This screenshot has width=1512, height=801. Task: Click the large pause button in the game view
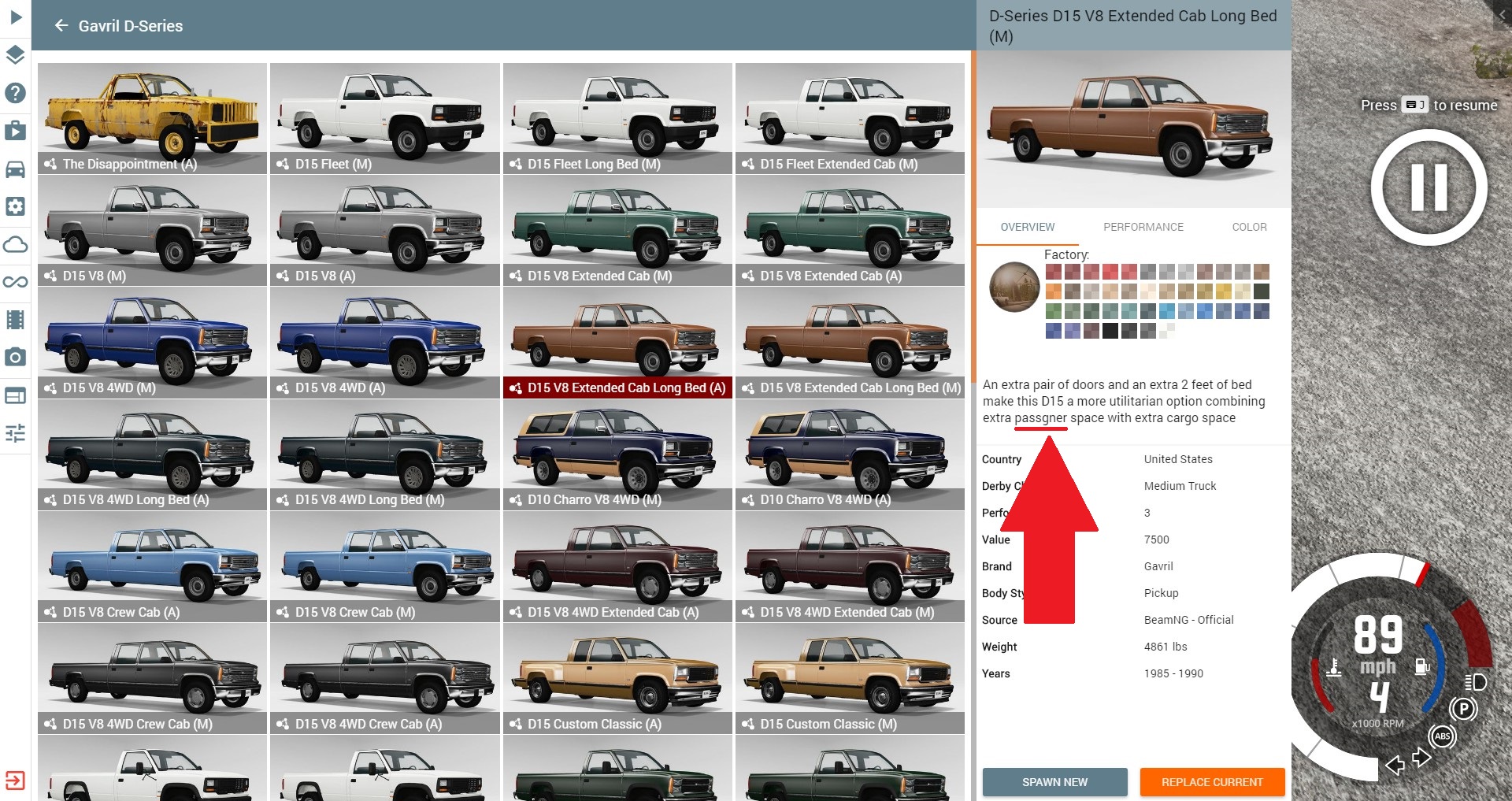[x=1429, y=187]
